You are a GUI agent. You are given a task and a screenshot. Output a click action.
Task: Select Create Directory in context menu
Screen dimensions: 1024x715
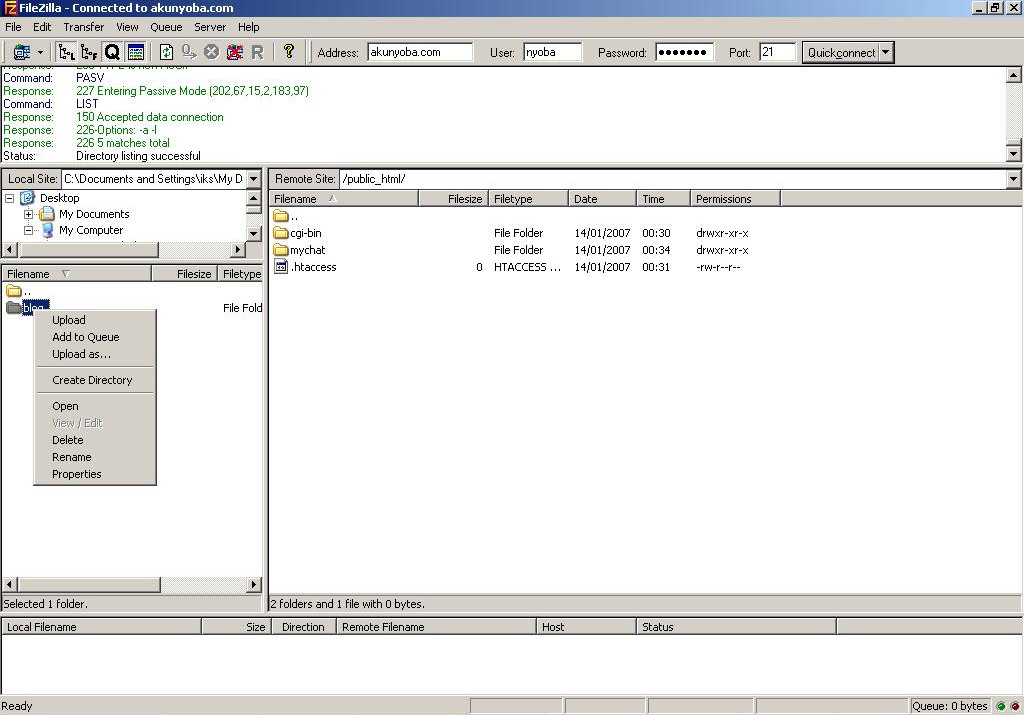pos(95,380)
